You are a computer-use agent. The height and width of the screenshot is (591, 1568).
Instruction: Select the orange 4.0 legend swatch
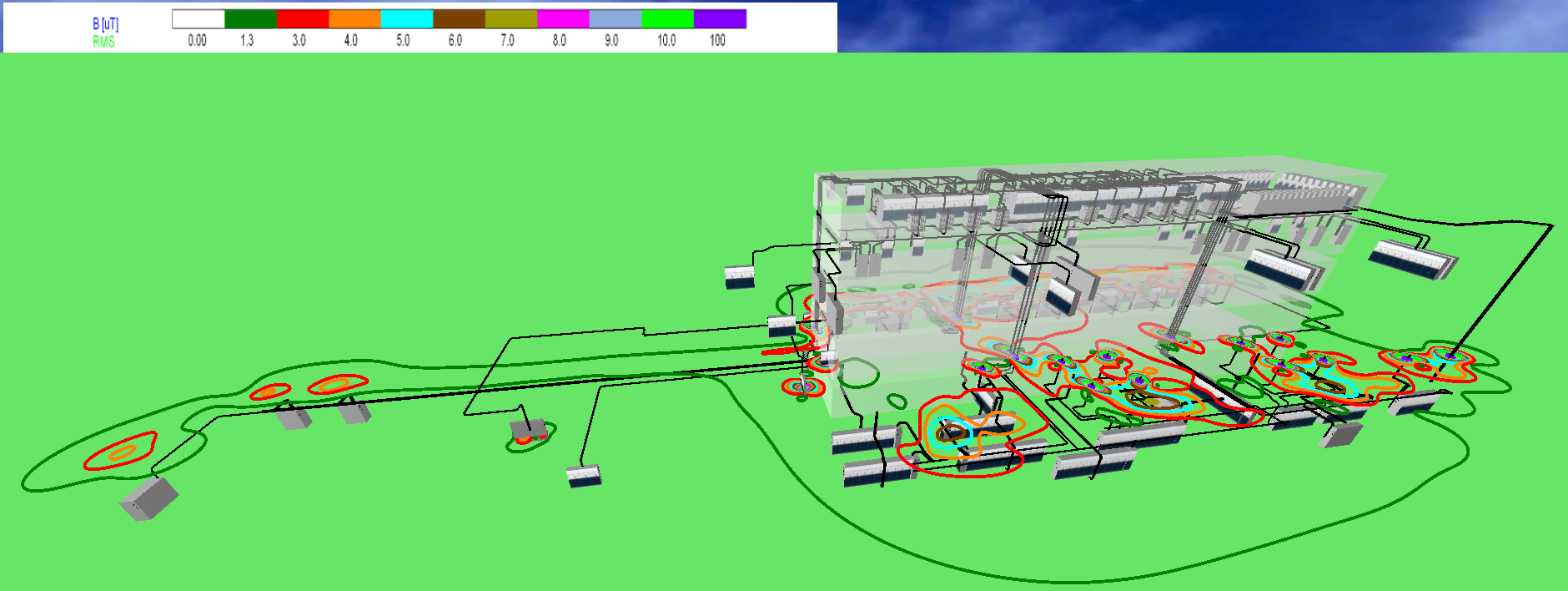[x=354, y=19]
